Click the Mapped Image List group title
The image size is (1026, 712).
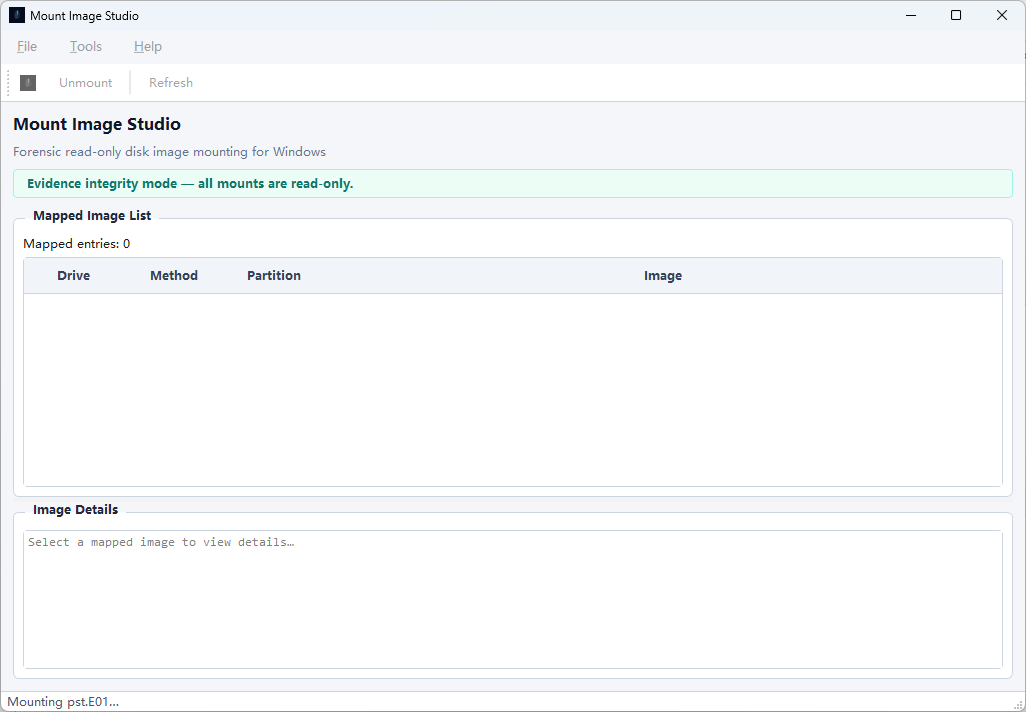pyautogui.click(x=92, y=216)
